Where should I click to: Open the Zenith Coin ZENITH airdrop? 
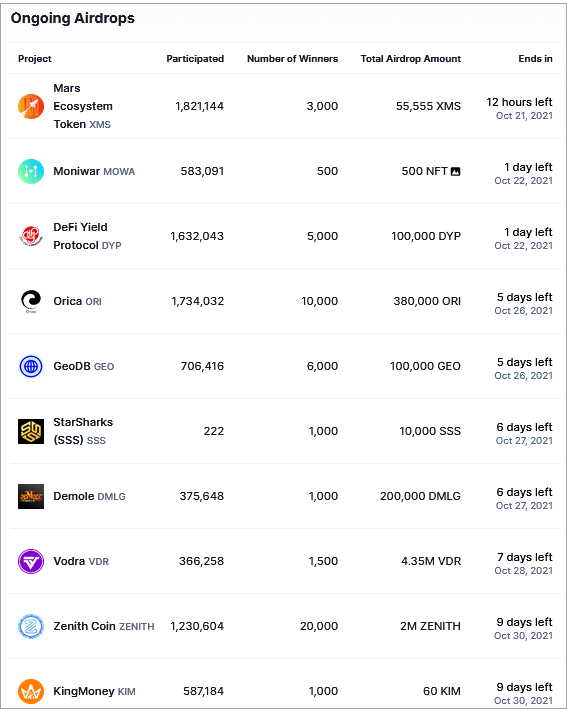[104, 626]
